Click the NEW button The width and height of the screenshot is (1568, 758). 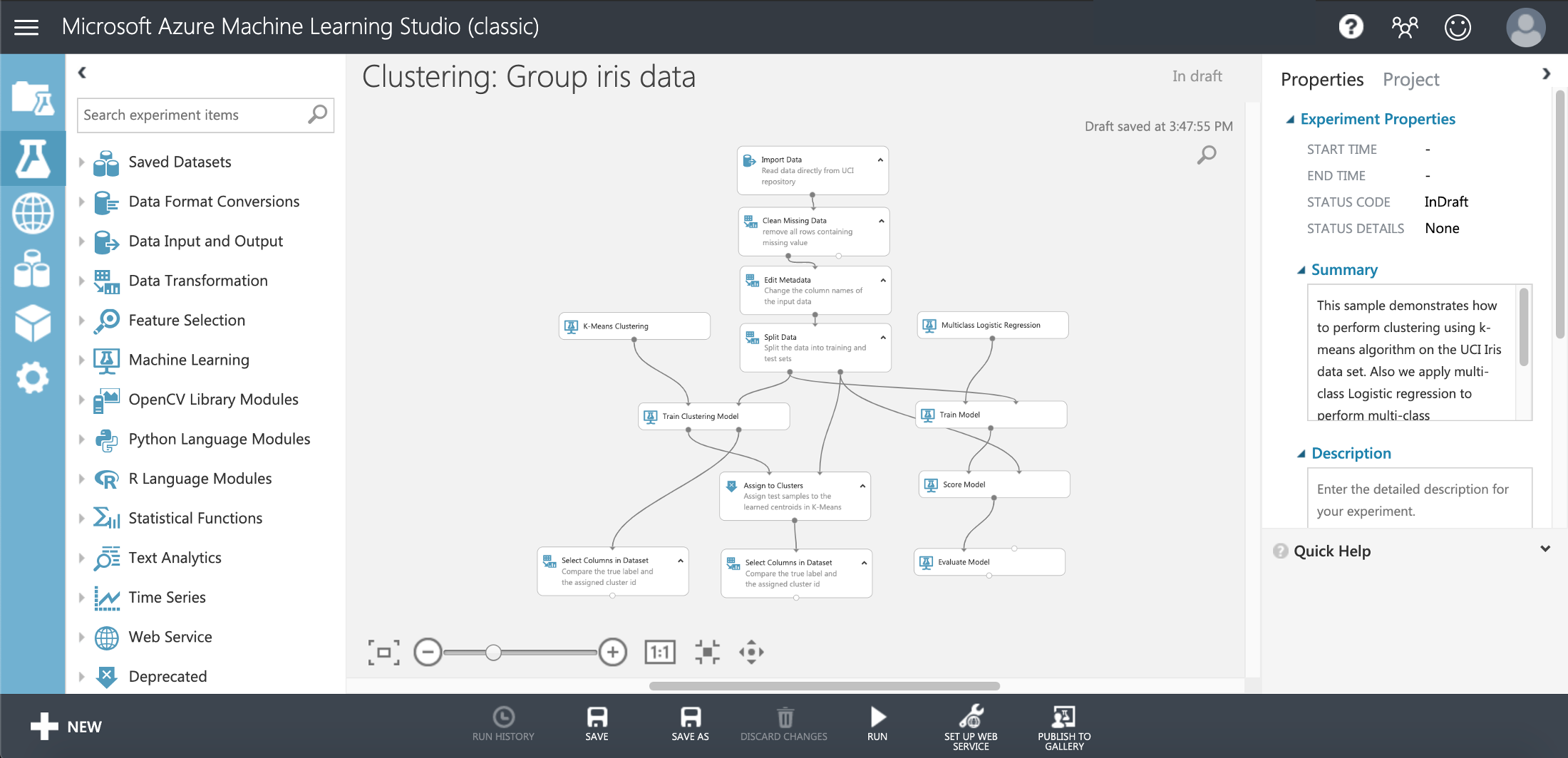[66, 725]
